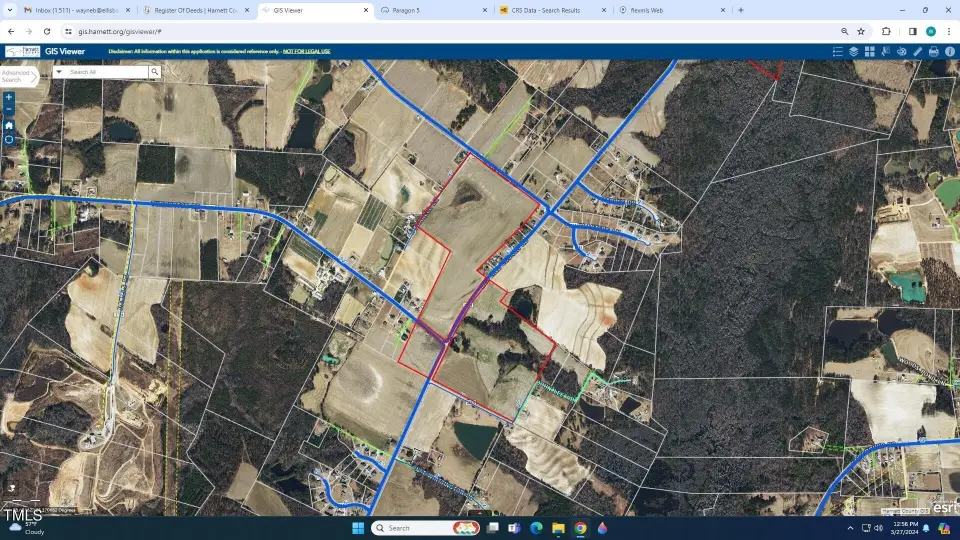Image resolution: width=960 pixels, height=540 pixels.
Task: Select the draw tool icon
Action: point(885,51)
